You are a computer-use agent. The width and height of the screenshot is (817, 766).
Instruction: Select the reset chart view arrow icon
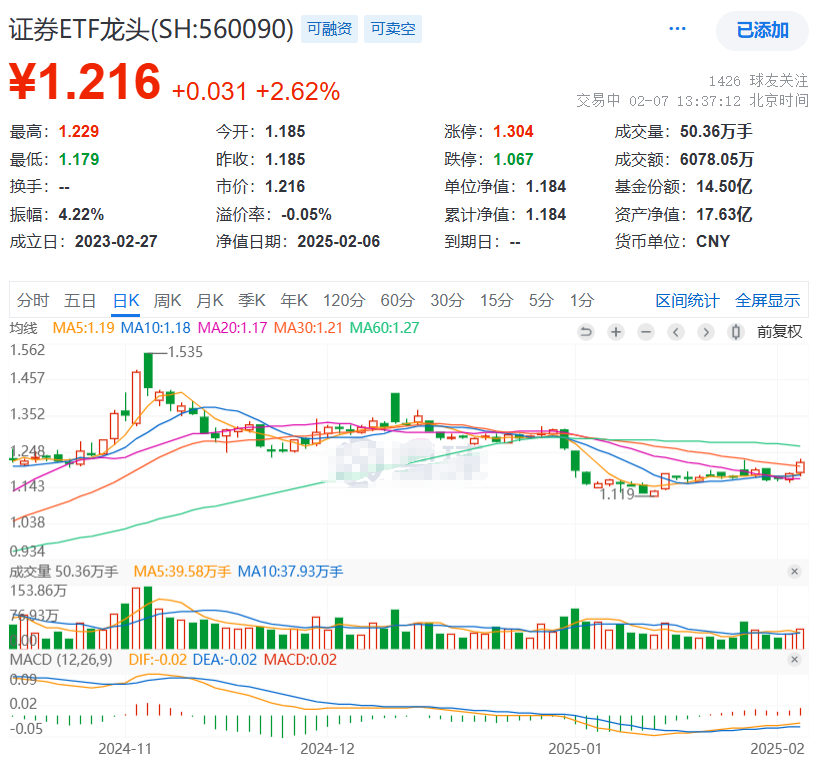click(x=586, y=331)
